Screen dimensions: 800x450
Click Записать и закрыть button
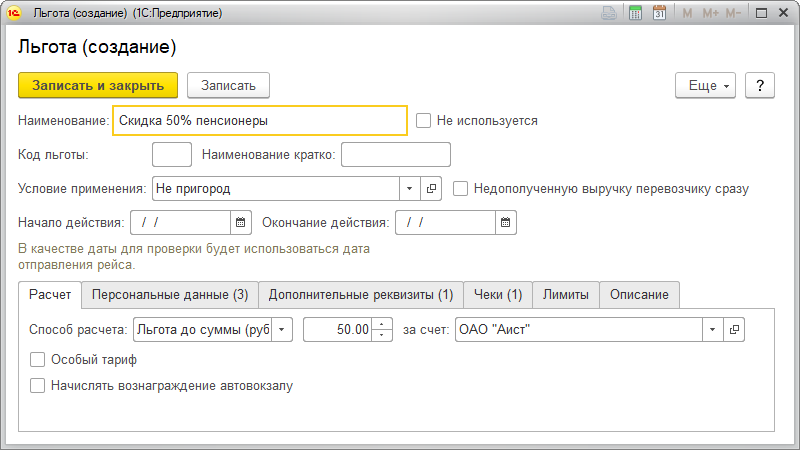point(98,86)
